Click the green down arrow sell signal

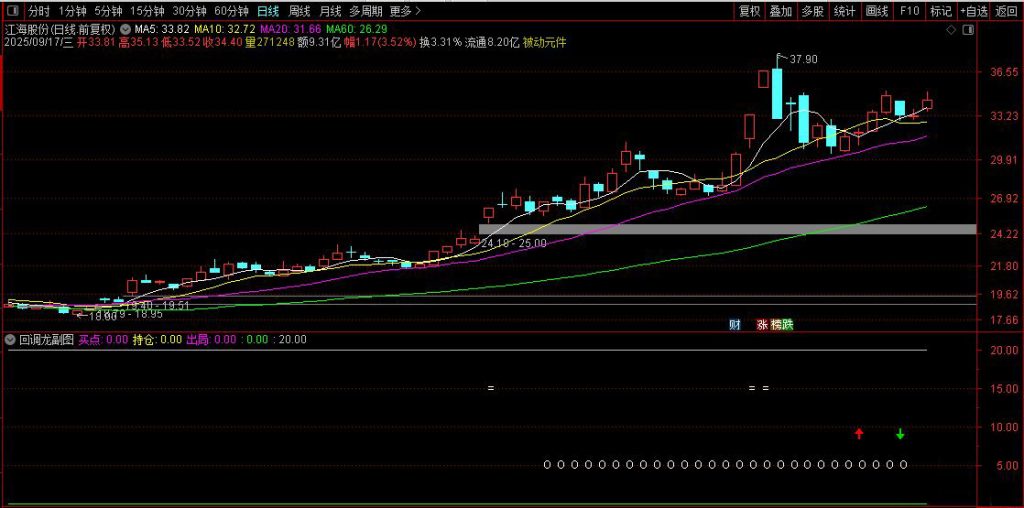[x=900, y=433]
